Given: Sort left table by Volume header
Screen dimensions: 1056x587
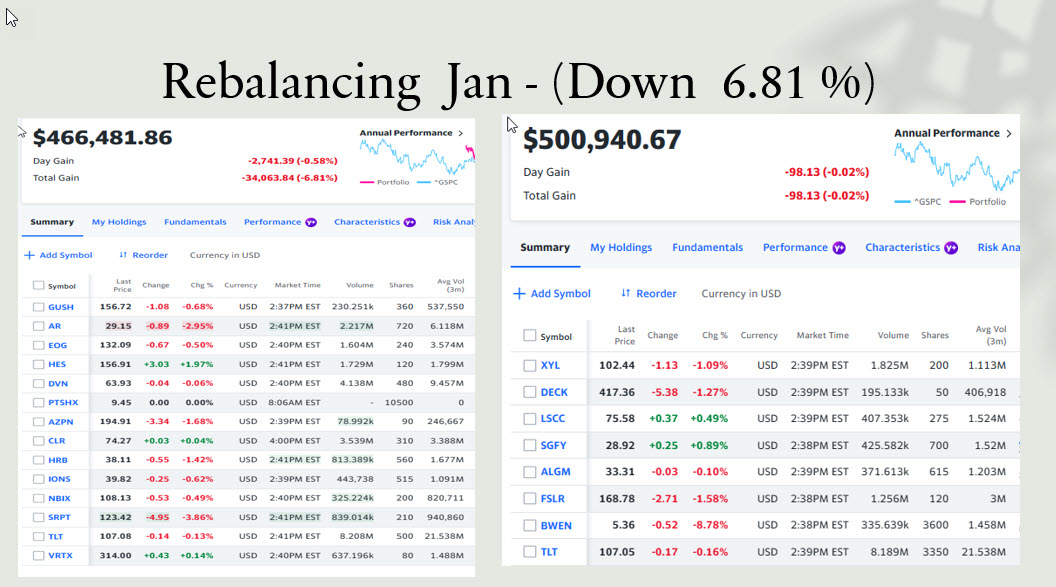Looking at the screenshot, I should (360, 285).
